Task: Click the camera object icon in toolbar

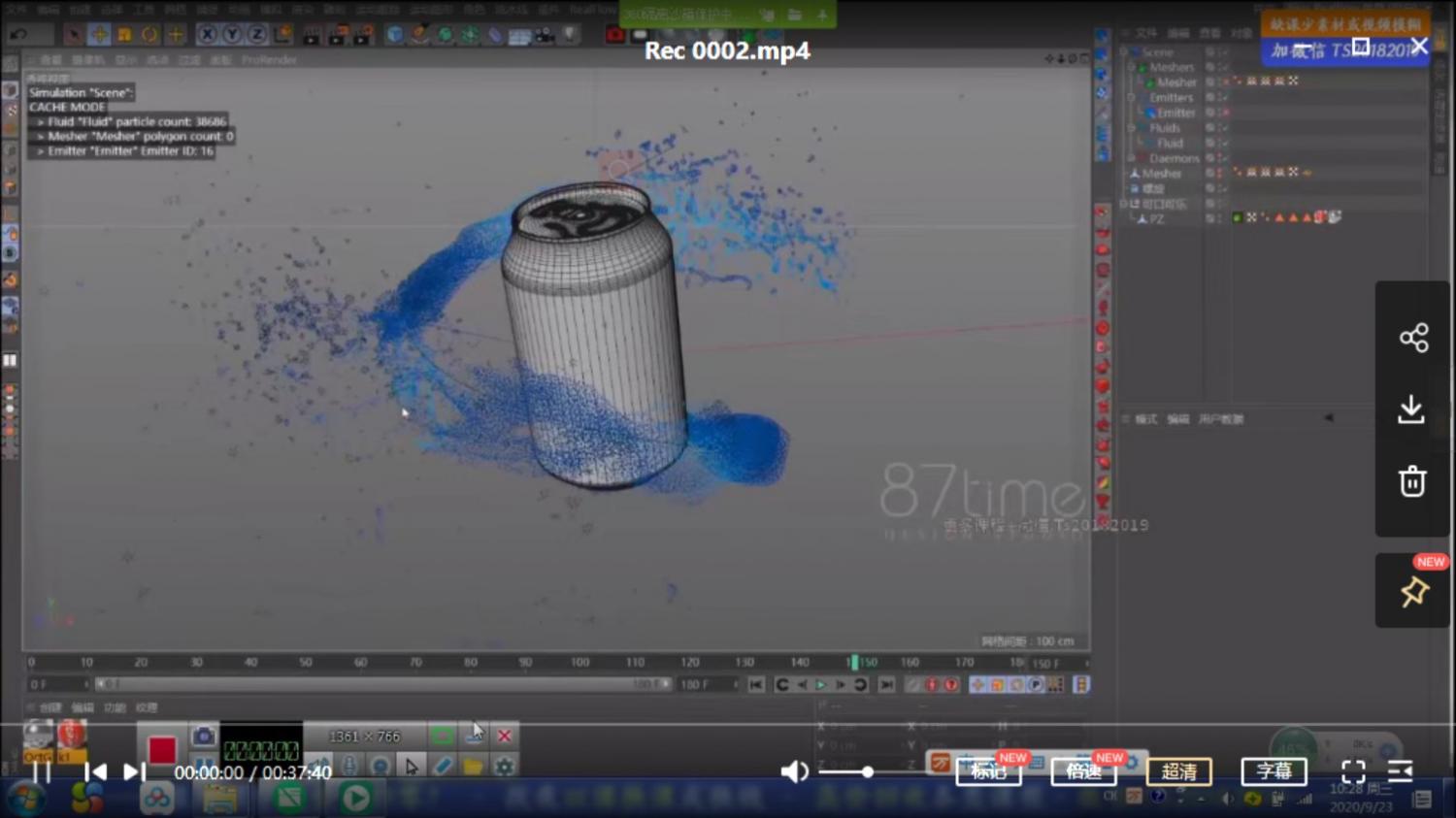Action: tap(546, 35)
